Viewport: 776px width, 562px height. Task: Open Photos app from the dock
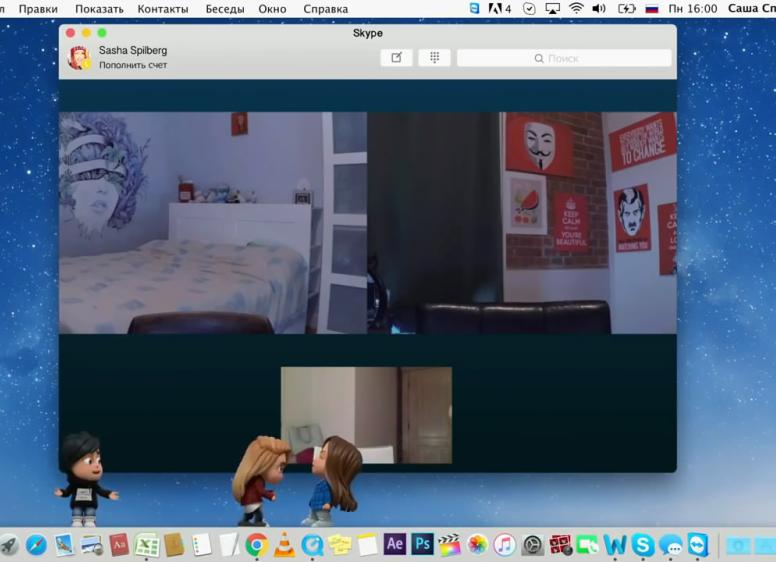[477, 545]
